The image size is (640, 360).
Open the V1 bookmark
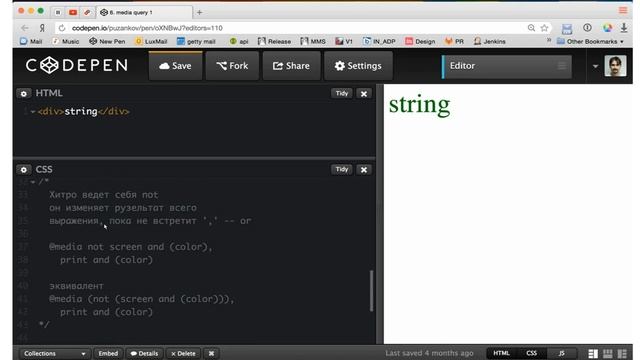tap(344, 41)
